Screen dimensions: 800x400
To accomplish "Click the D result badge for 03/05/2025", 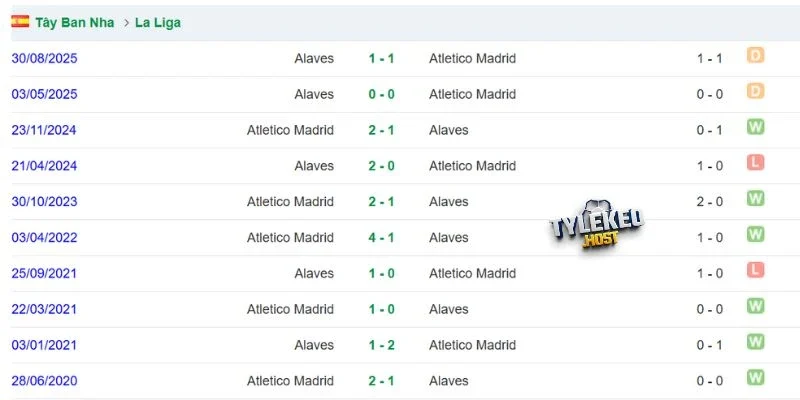I will pyautogui.click(x=755, y=91).
